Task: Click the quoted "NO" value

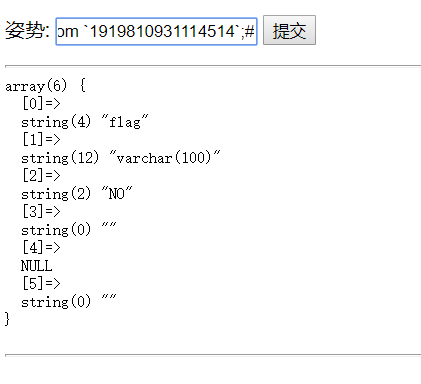Action: pyautogui.click(x=117, y=194)
